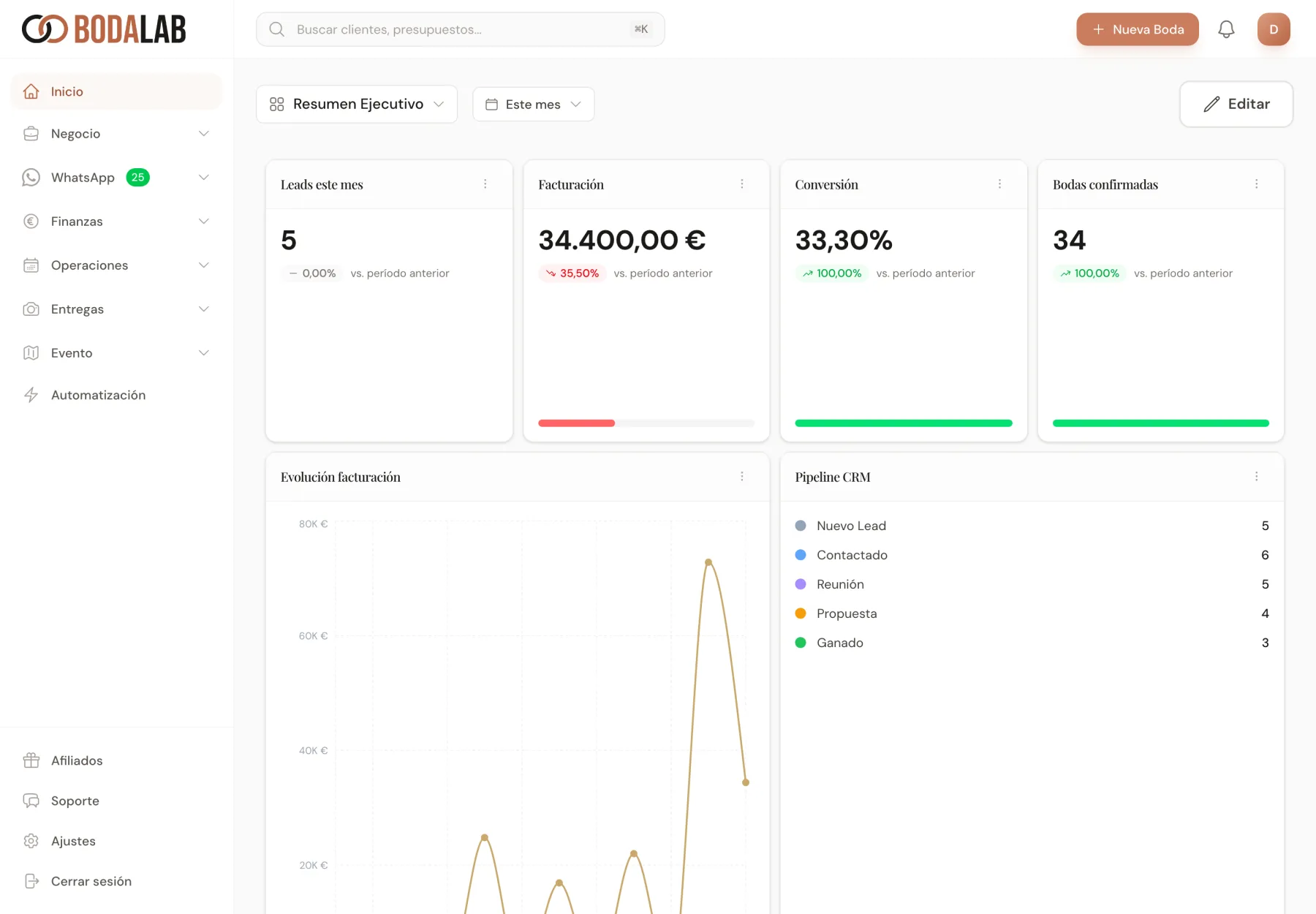The image size is (1316, 914).
Task: Click the Entregas camera icon
Action: pyautogui.click(x=31, y=309)
